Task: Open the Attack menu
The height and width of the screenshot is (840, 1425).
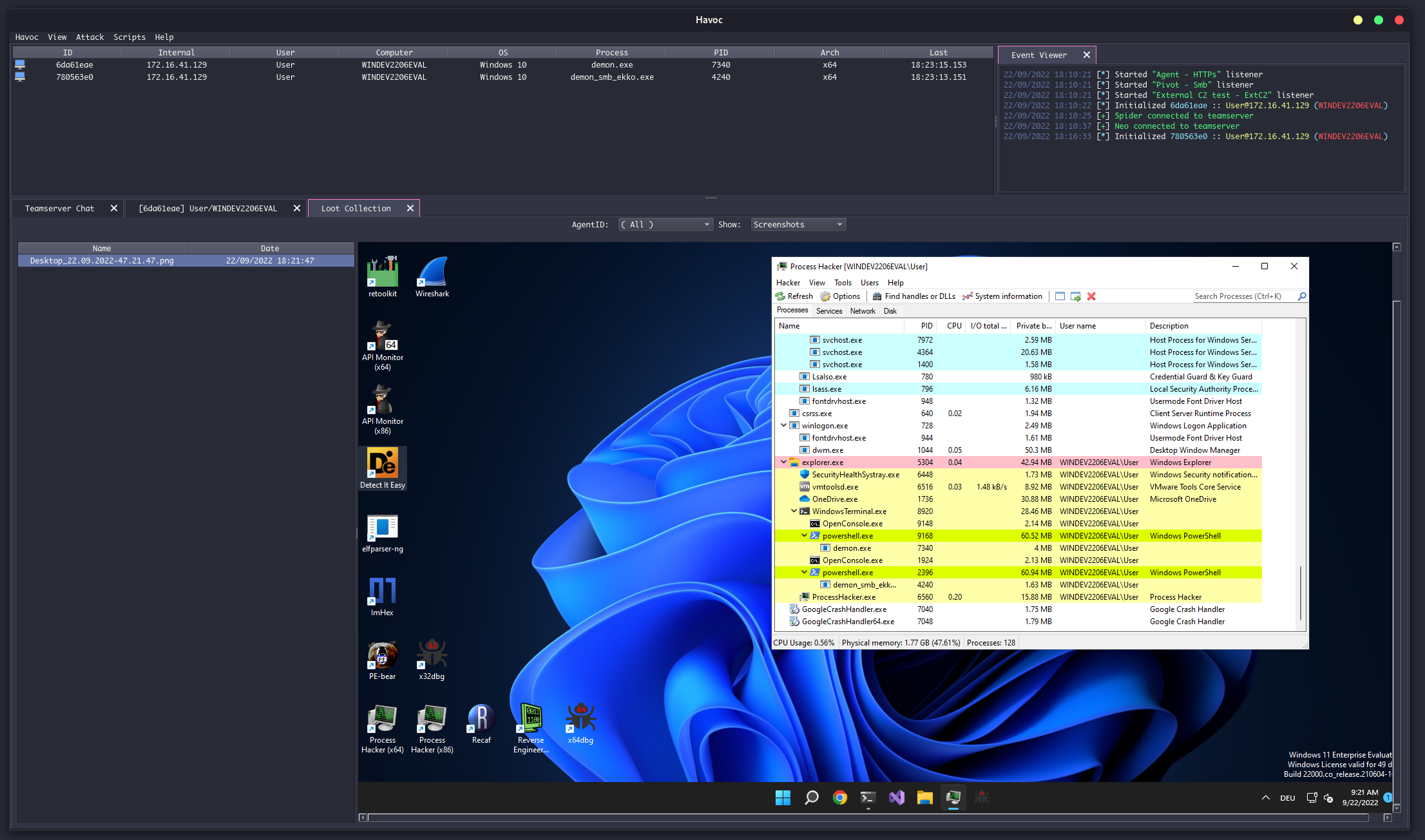Action: pyautogui.click(x=90, y=37)
